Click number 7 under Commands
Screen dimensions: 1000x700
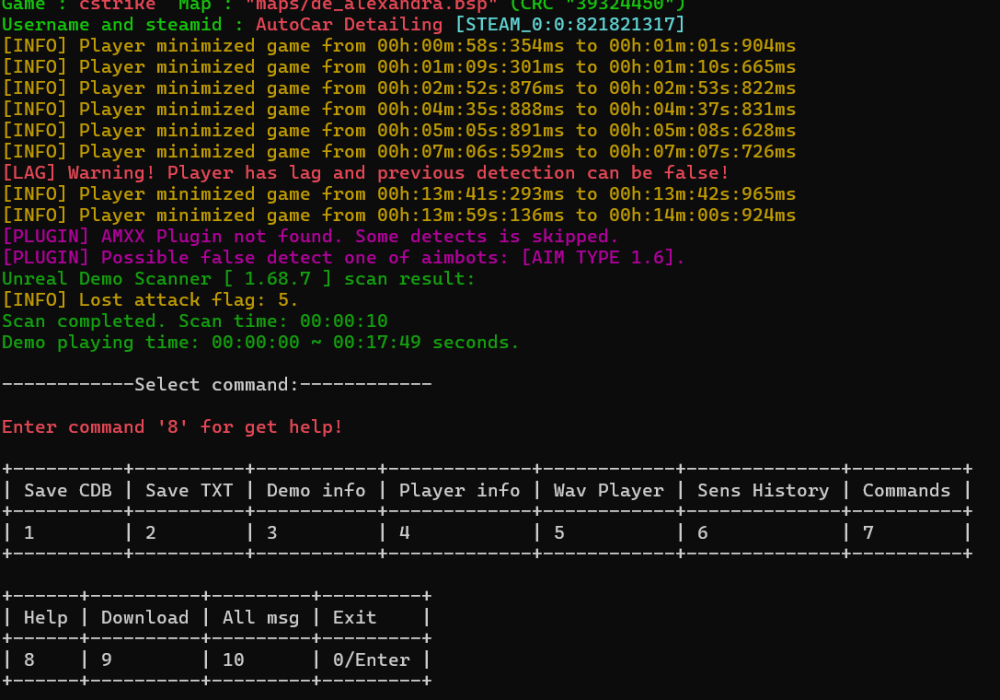point(868,532)
